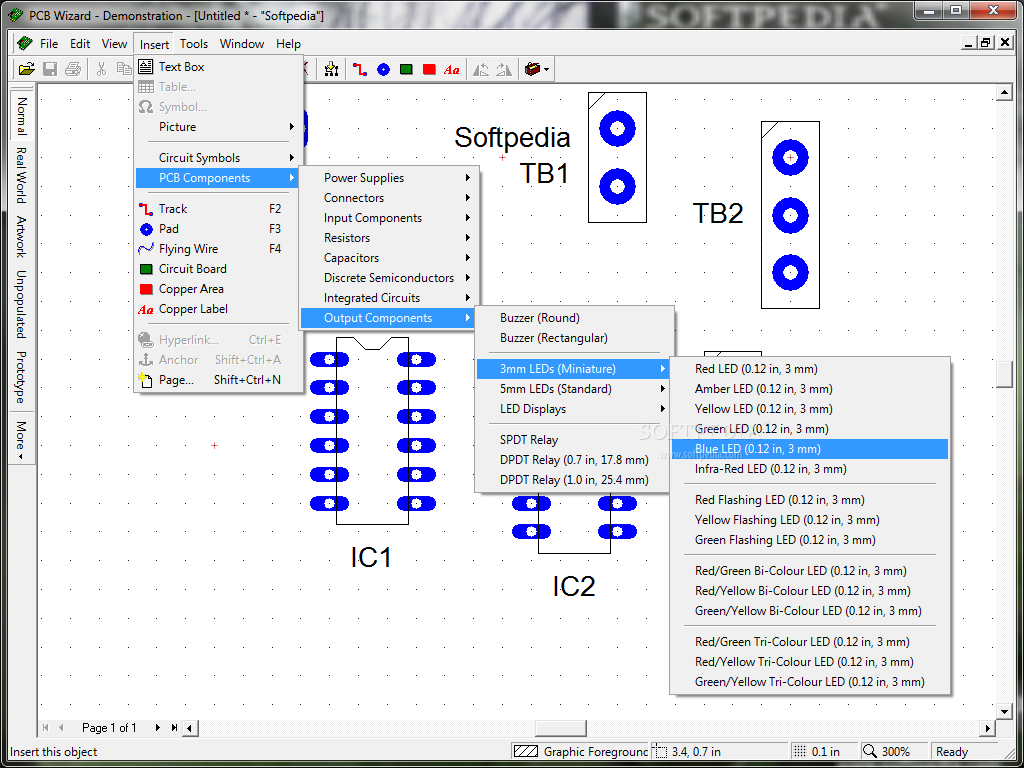The width and height of the screenshot is (1024, 768).
Task: Click the Print toolbar icon
Action: click(72, 69)
